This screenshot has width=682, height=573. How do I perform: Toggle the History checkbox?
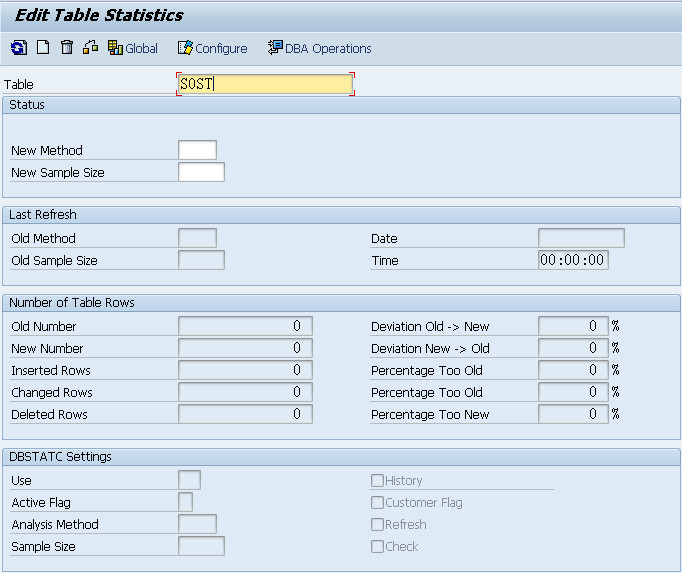(x=377, y=480)
